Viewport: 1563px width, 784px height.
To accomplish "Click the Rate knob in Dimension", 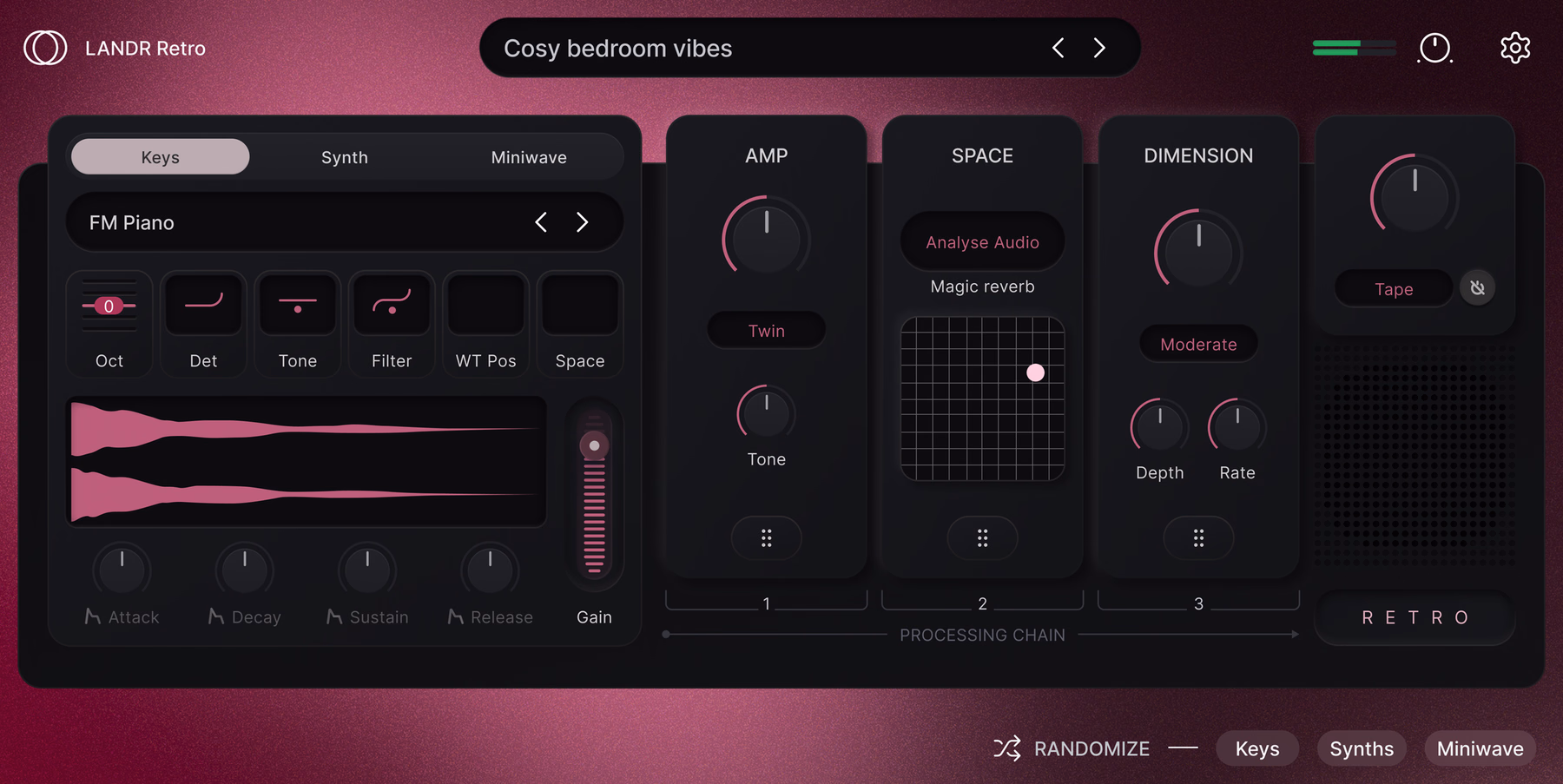I will point(1237,426).
